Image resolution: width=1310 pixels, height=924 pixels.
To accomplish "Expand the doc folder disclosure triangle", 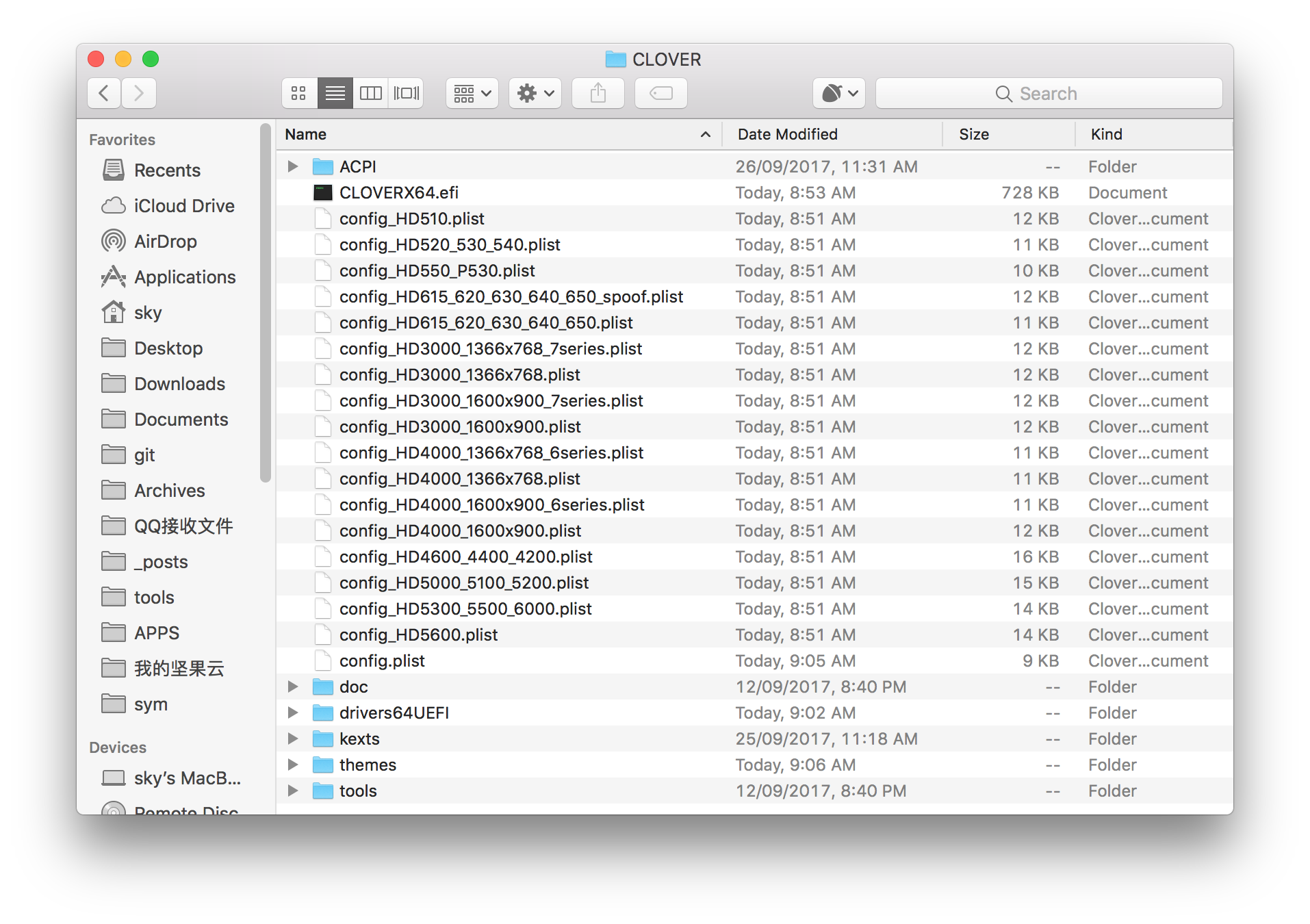I will [x=293, y=686].
